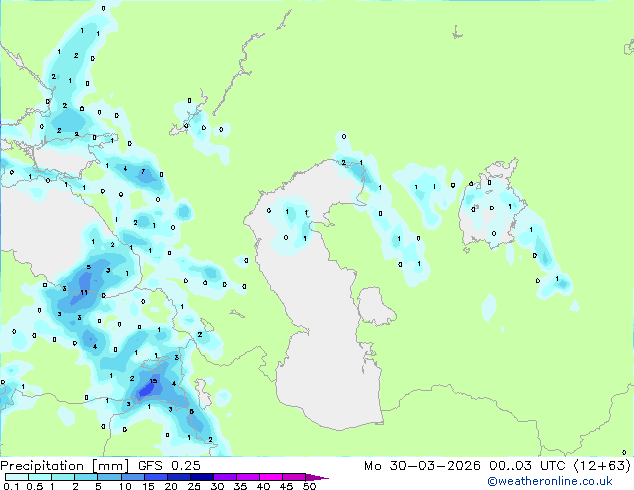The width and height of the screenshot is (634, 490).
Task: Click legend scale label '0.1'
Action: click(x=12, y=486)
